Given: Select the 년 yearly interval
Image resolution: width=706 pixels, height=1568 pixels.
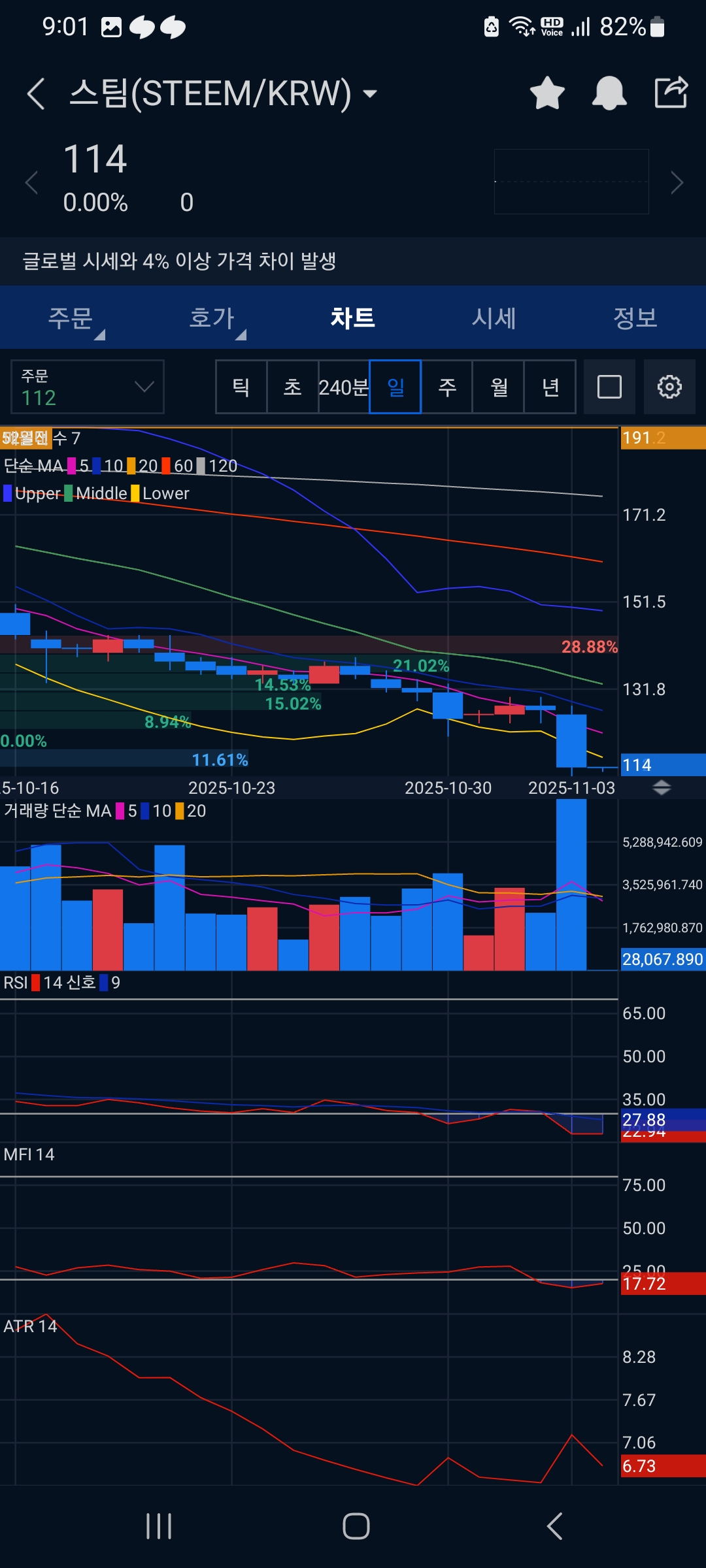Looking at the screenshot, I should 550,387.
